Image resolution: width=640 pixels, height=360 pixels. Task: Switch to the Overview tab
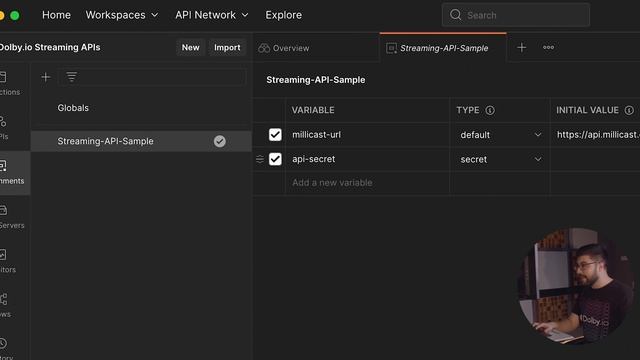tap(284, 48)
